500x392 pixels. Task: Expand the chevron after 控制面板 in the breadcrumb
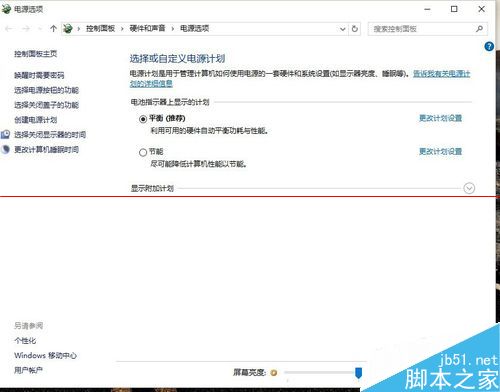point(122,29)
